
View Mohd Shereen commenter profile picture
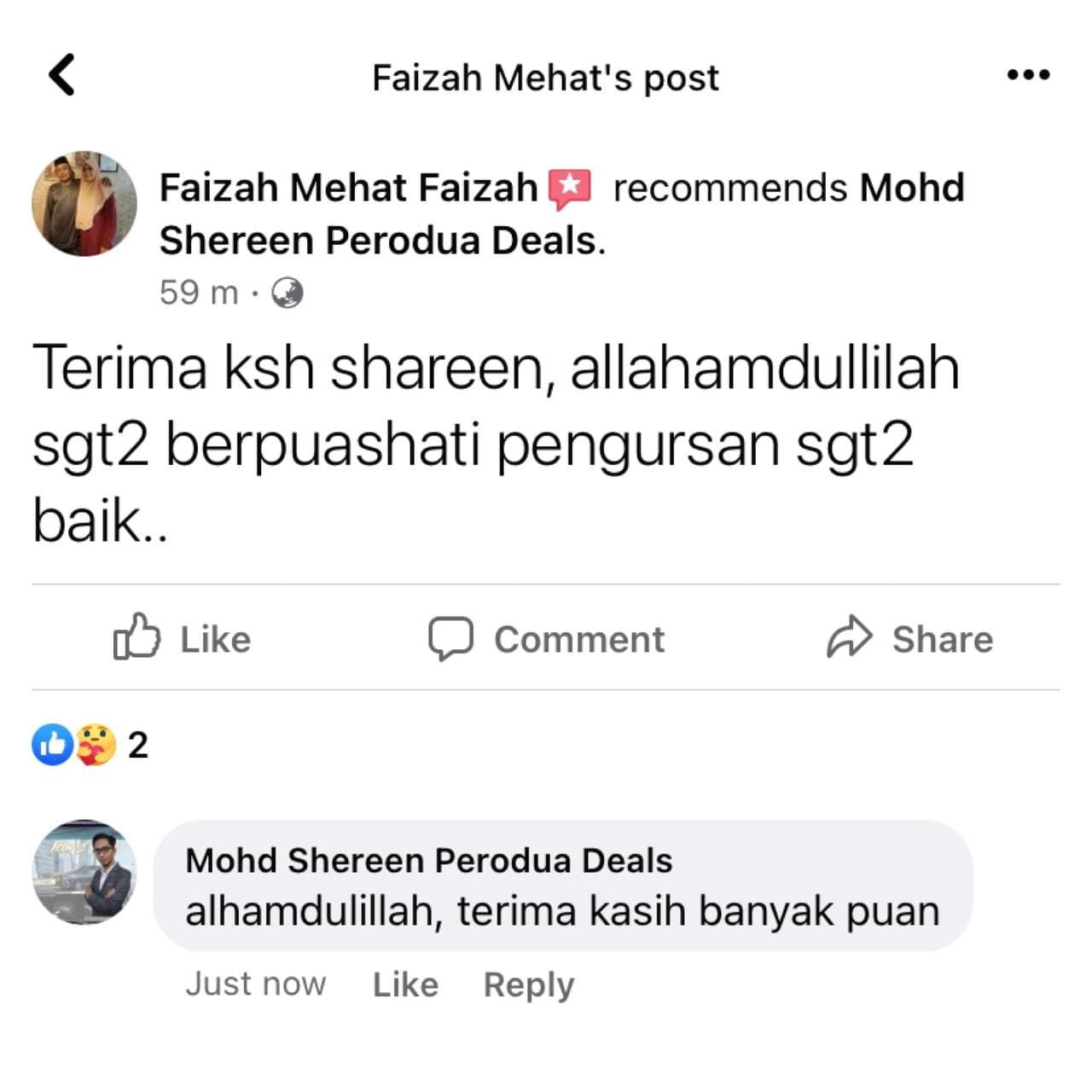click(x=84, y=873)
